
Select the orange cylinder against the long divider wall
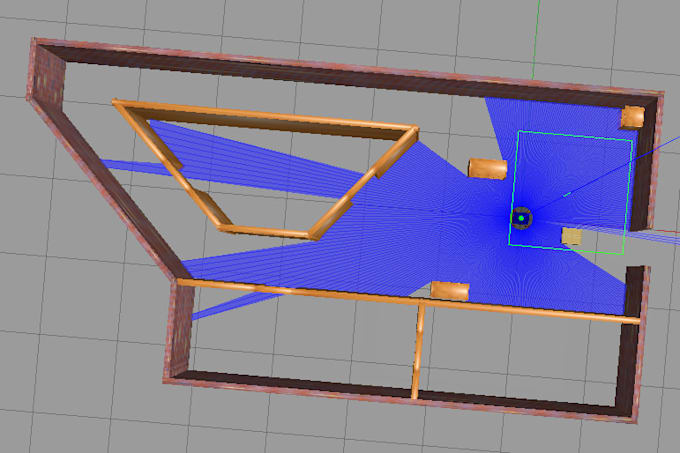tap(450, 290)
